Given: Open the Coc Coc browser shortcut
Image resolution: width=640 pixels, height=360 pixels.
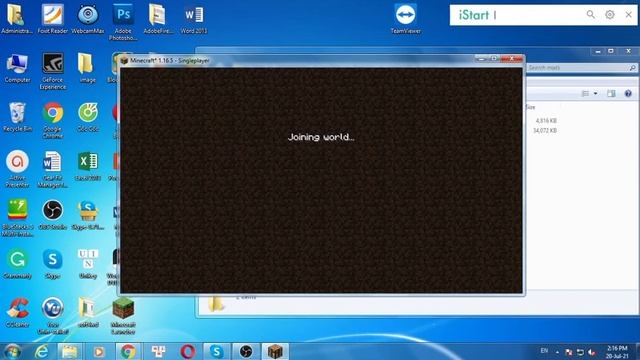Looking at the screenshot, I should [x=88, y=117].
